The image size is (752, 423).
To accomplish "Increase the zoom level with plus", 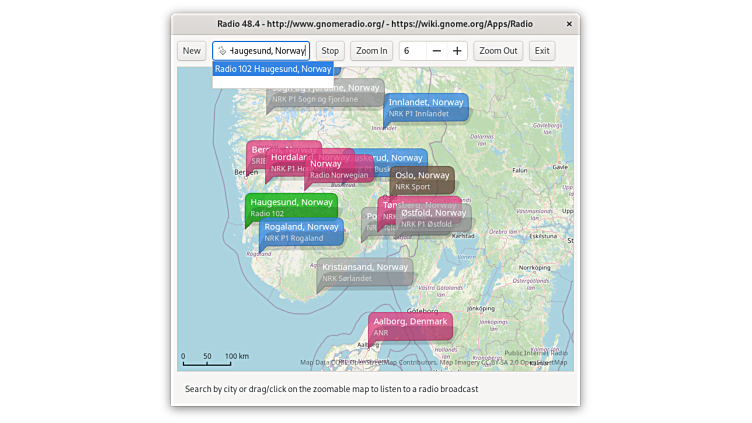I will [x=457, y=51].
